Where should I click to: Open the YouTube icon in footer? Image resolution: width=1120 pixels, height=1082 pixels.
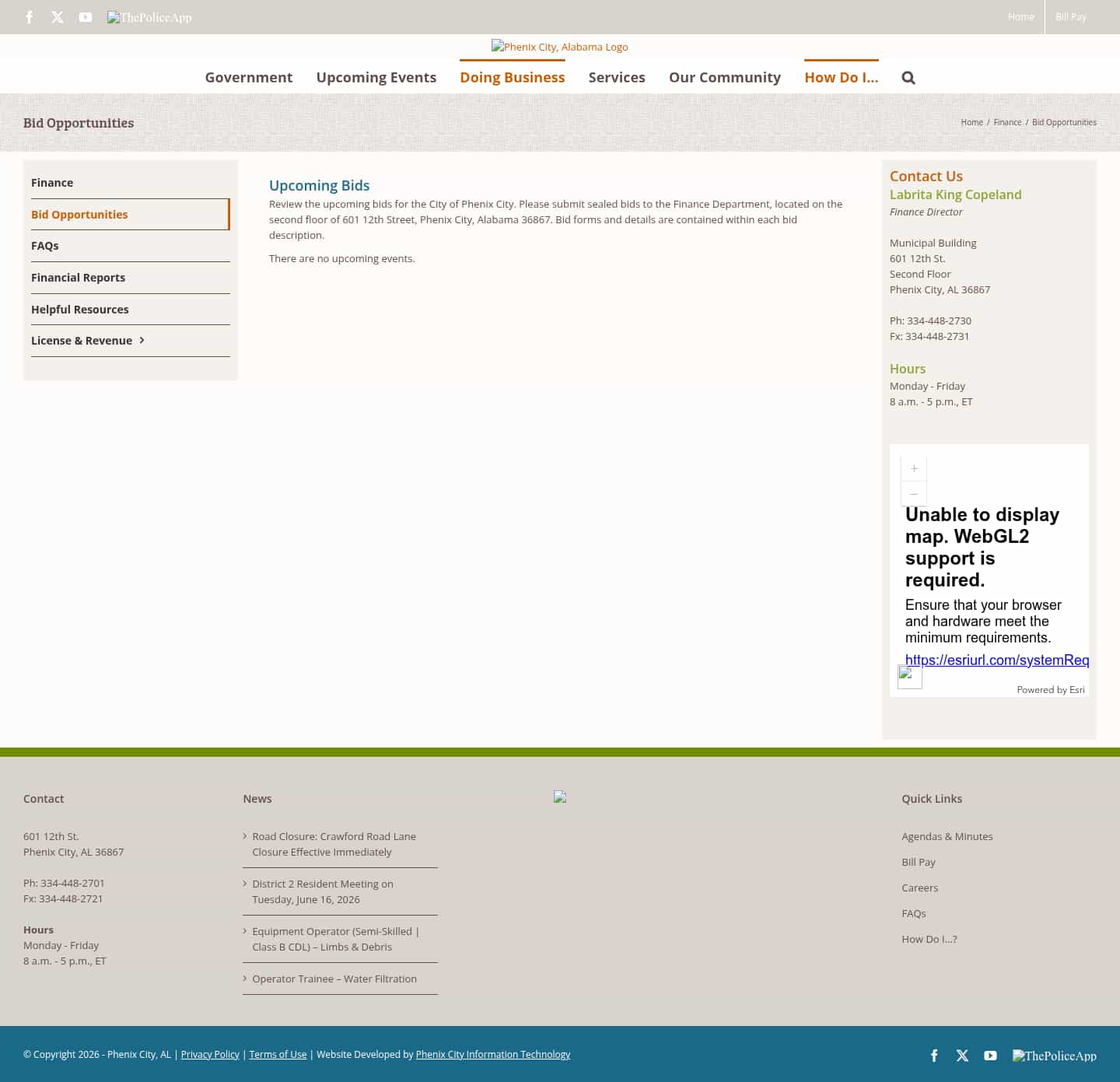tap(990, 1056)
